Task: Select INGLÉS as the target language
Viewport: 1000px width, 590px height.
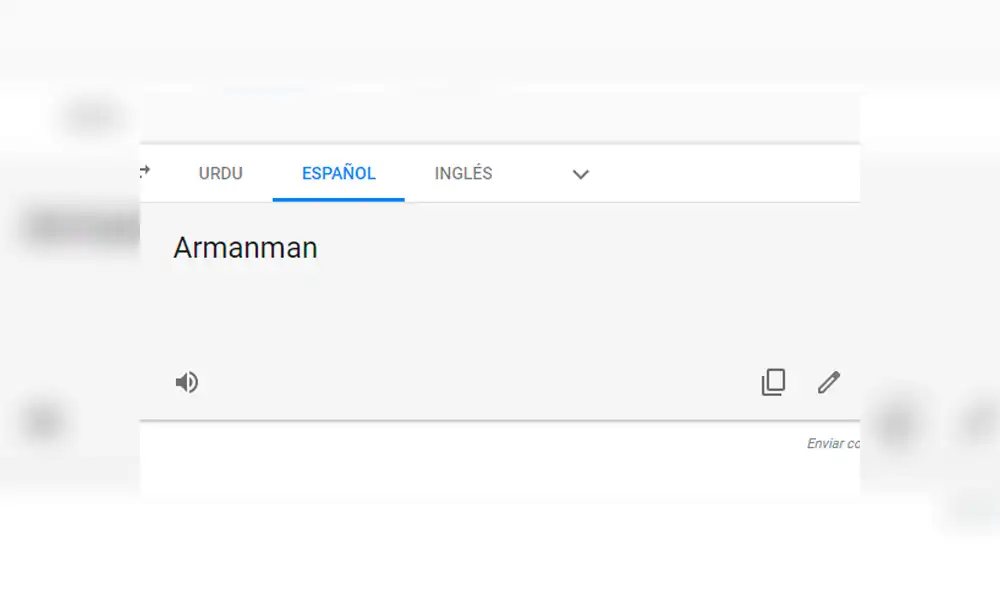Action: coord(463,173)
